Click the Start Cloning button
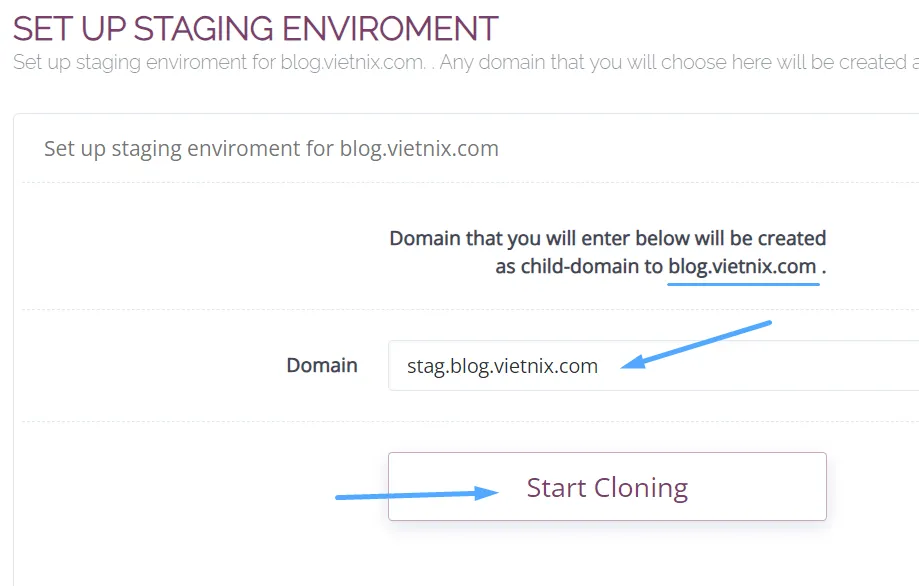This screenshot has width=919, height=586. point(607,487)
